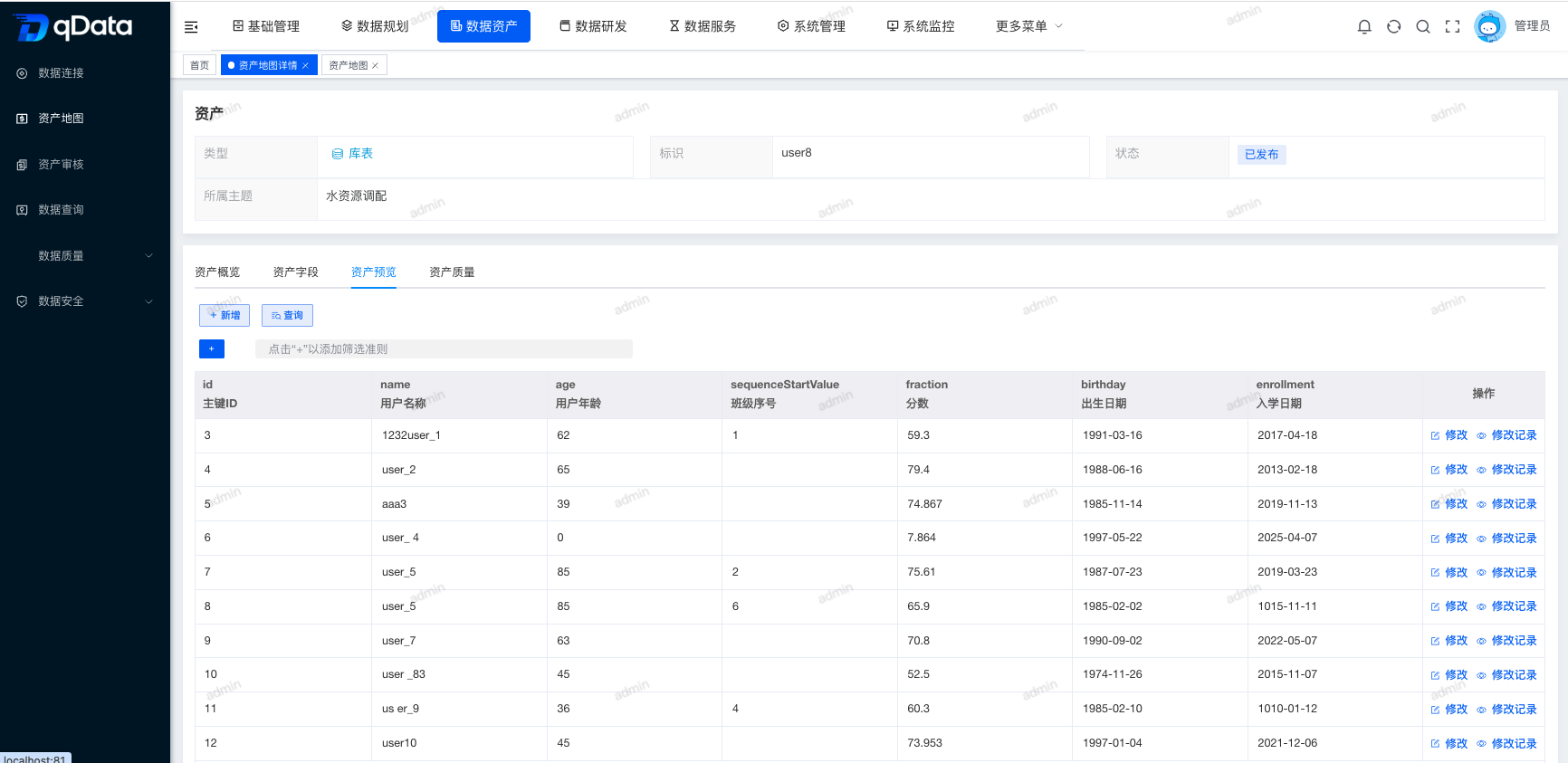Click the 水资源调配 theme value
Image resolution: width=1568 pixels, height=763 pixels.
(357, 196)
